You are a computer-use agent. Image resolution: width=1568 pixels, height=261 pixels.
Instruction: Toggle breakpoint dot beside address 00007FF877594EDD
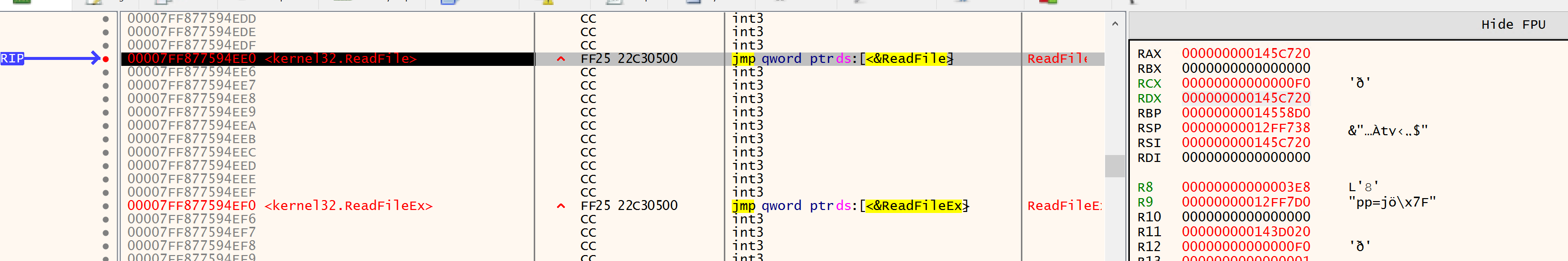106,19
